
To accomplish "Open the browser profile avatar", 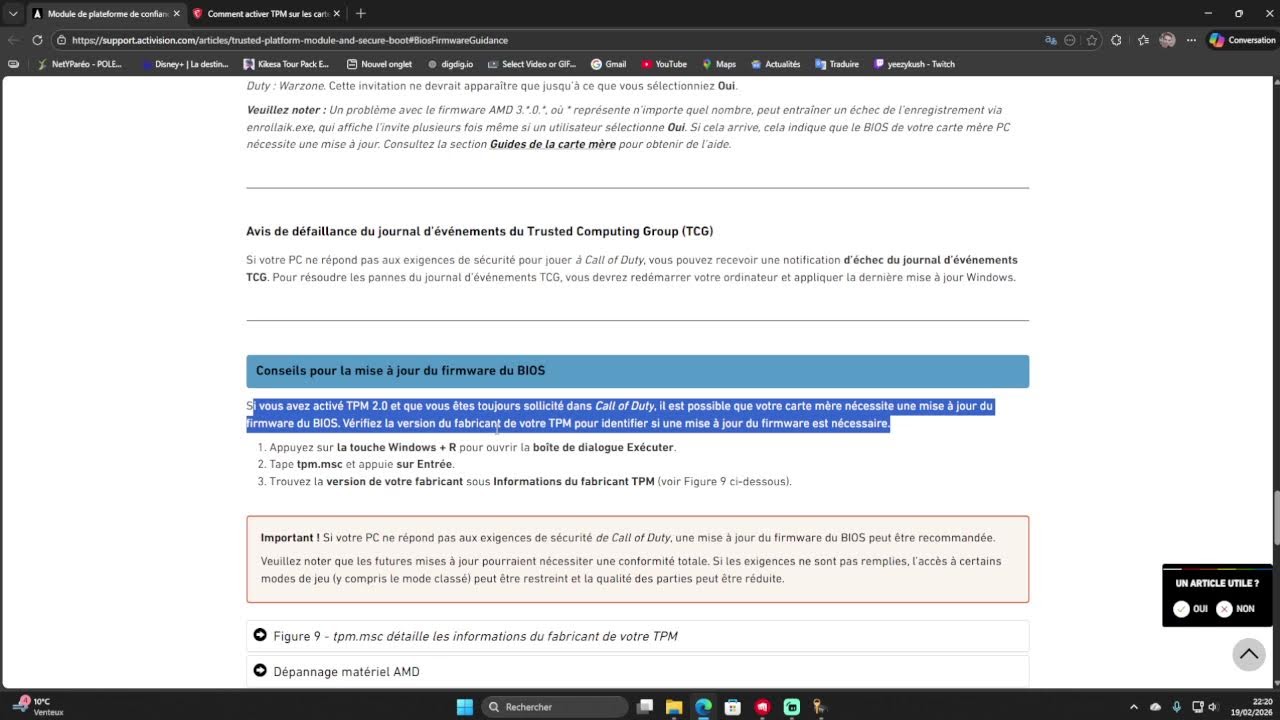I will pos(1167,40).
